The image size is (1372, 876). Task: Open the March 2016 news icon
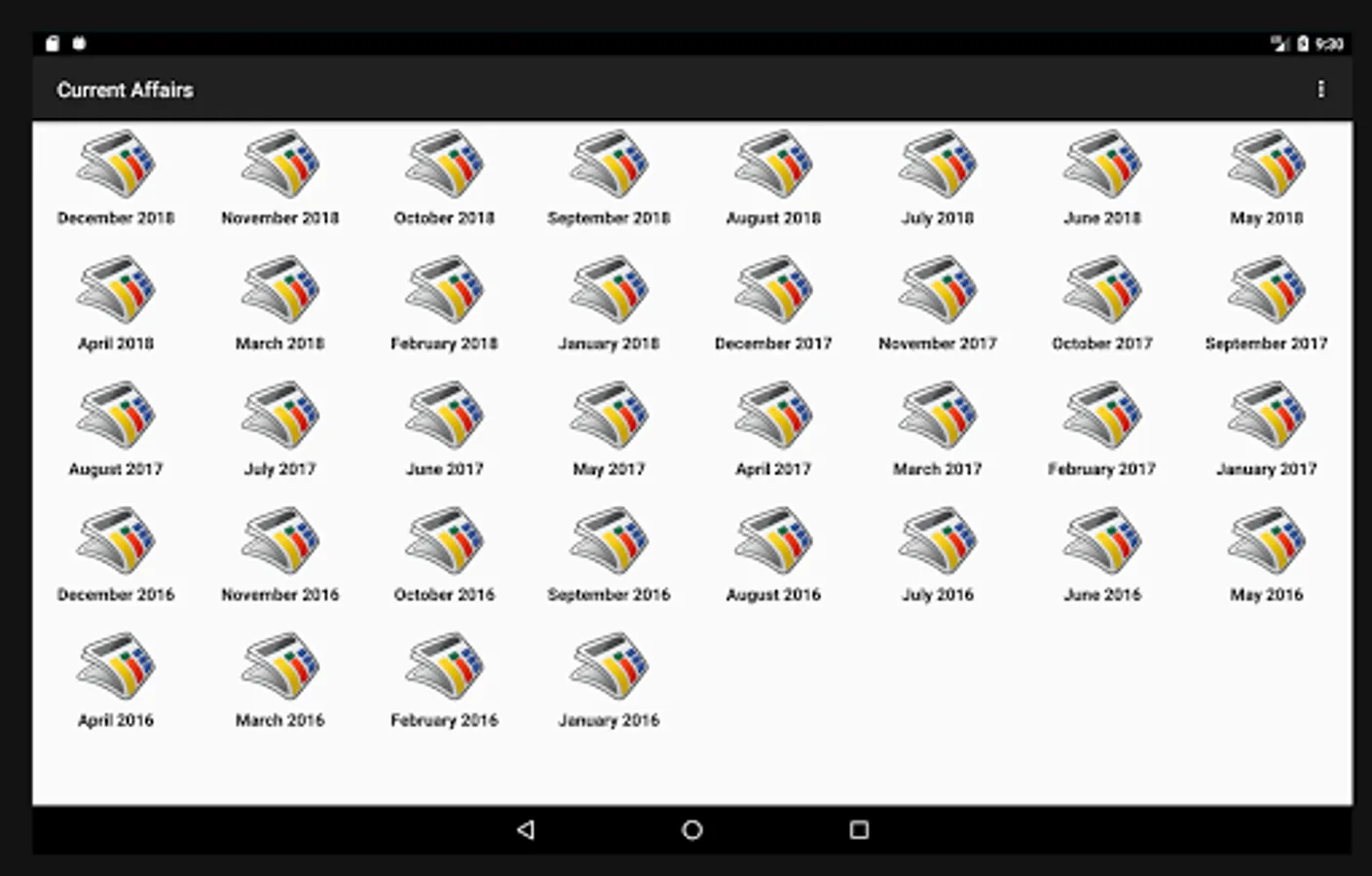tap(280, 667)
